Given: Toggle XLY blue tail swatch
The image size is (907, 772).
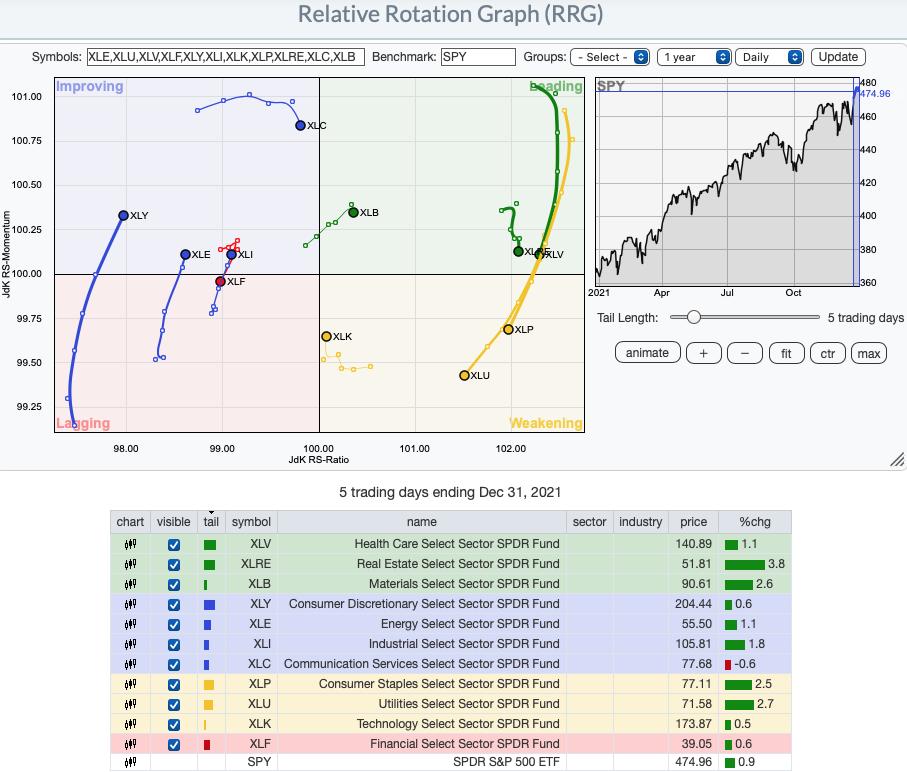Looking at the screenshot, I should coord(209,605).
